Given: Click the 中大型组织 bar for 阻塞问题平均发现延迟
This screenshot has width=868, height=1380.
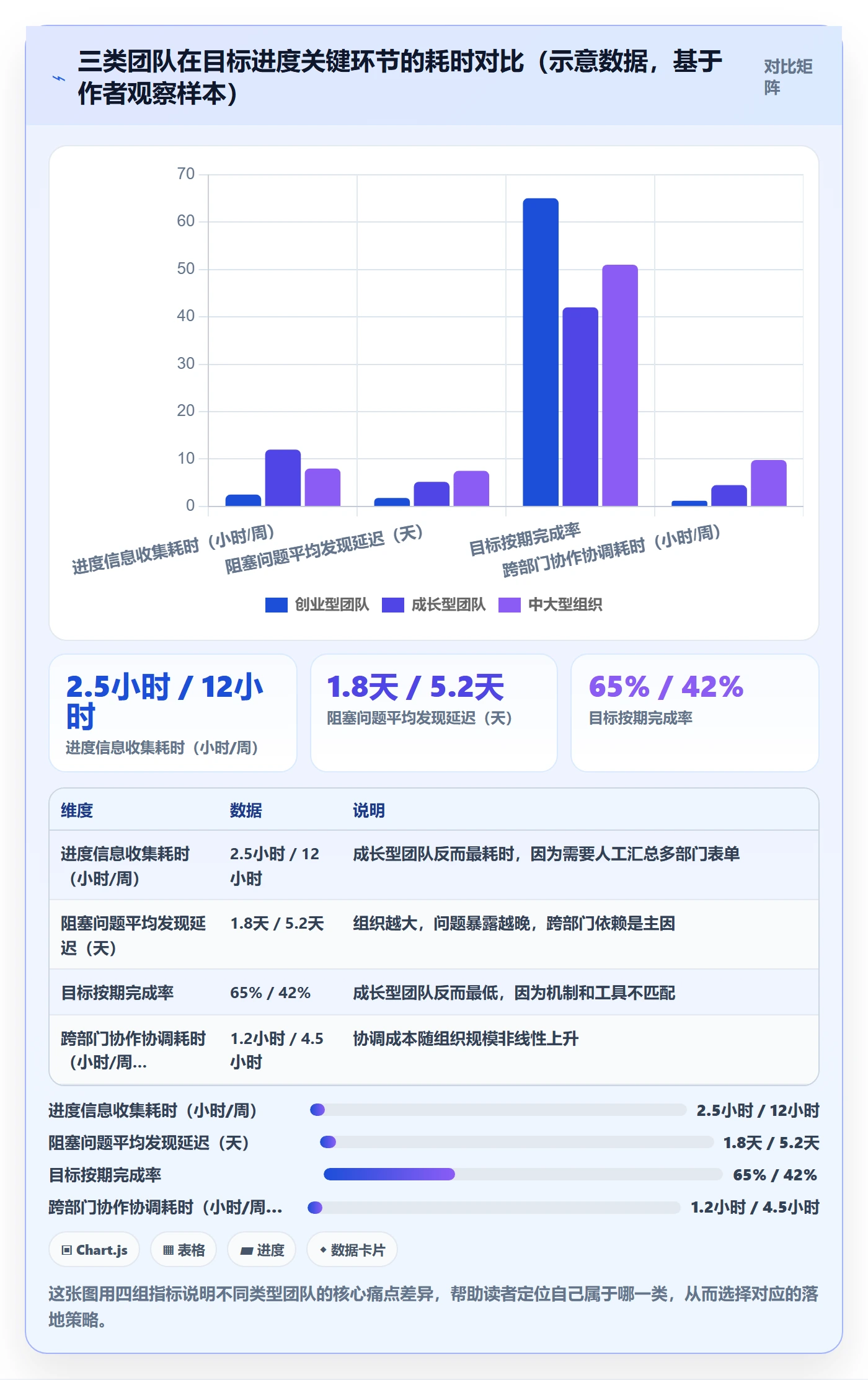Looking at the screenshot, I should [471, 489].
